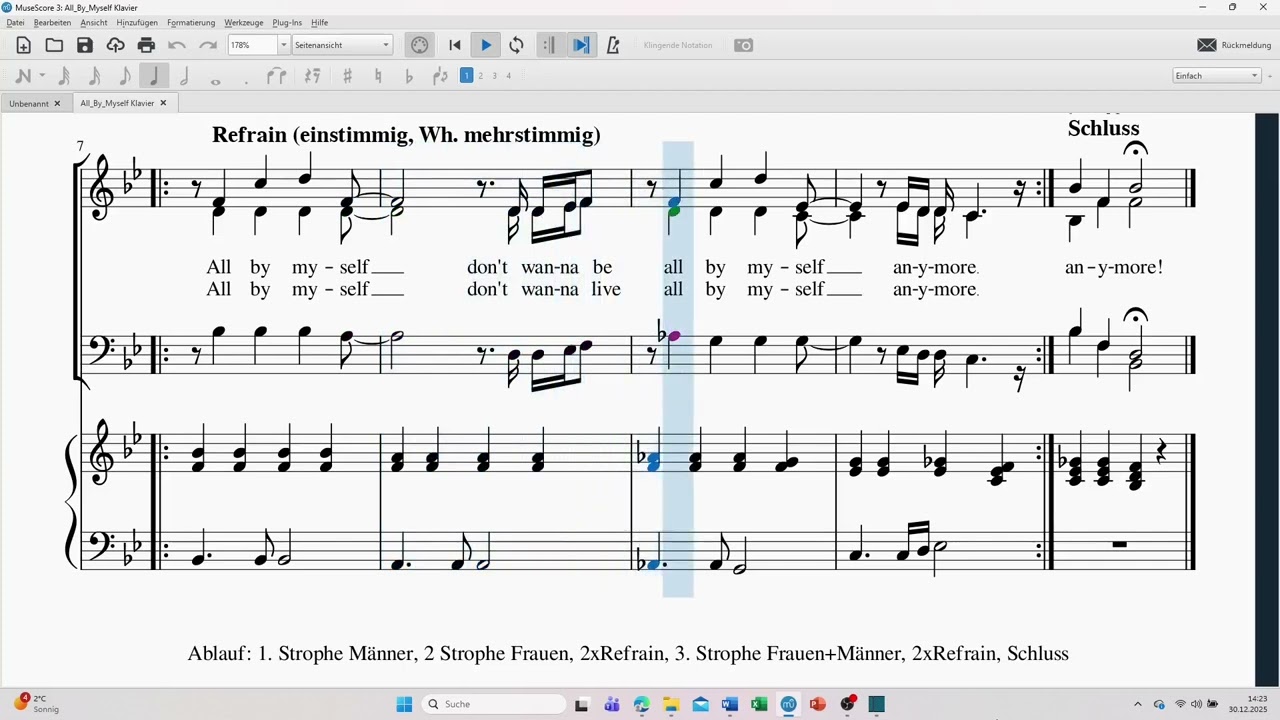Select whole note duration
This screenshot has width=1280, height=720.
215,80
